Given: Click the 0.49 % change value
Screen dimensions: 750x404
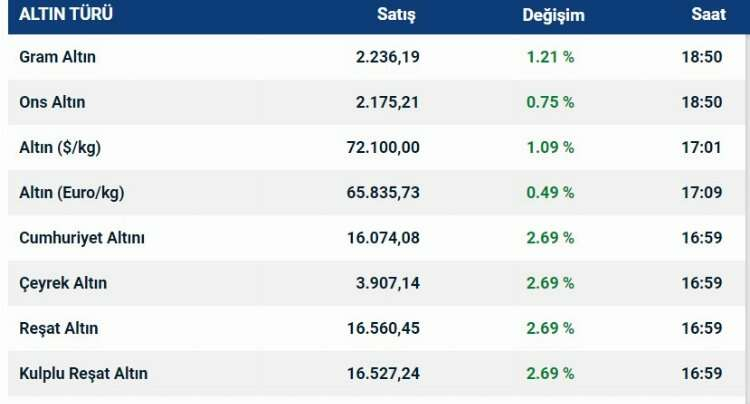Looking at the screenshot, I should coord(550,192).
